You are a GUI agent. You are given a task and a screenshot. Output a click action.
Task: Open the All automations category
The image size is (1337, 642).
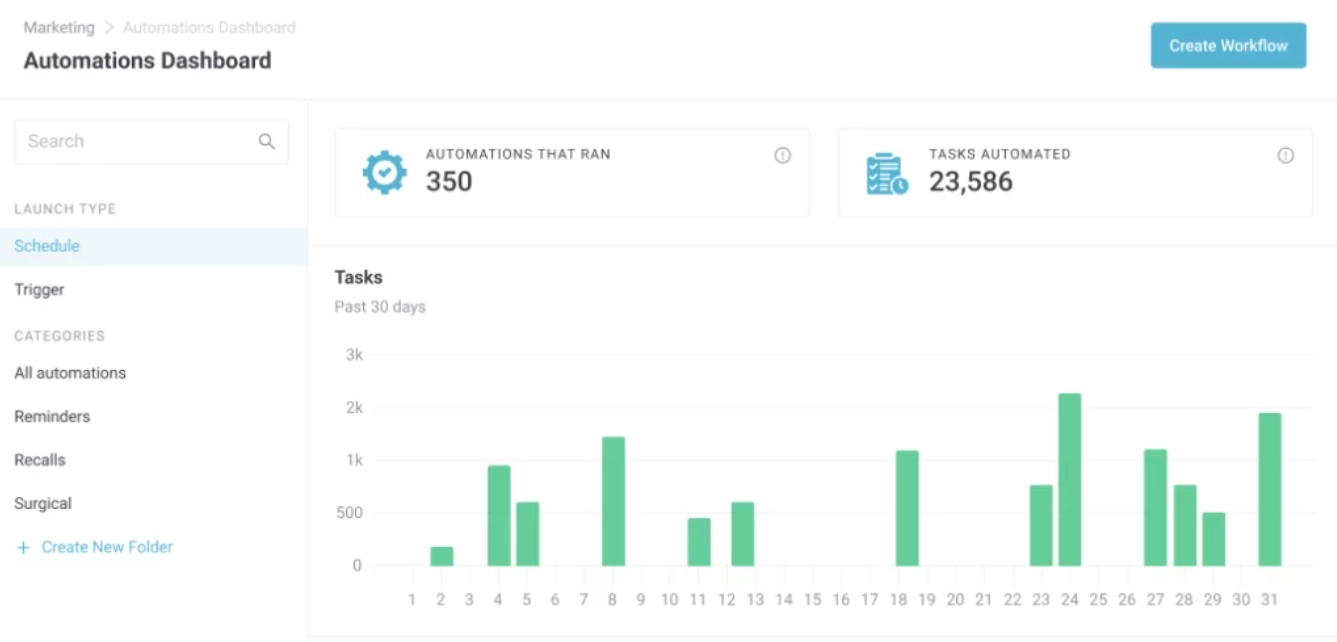(70, 372)
